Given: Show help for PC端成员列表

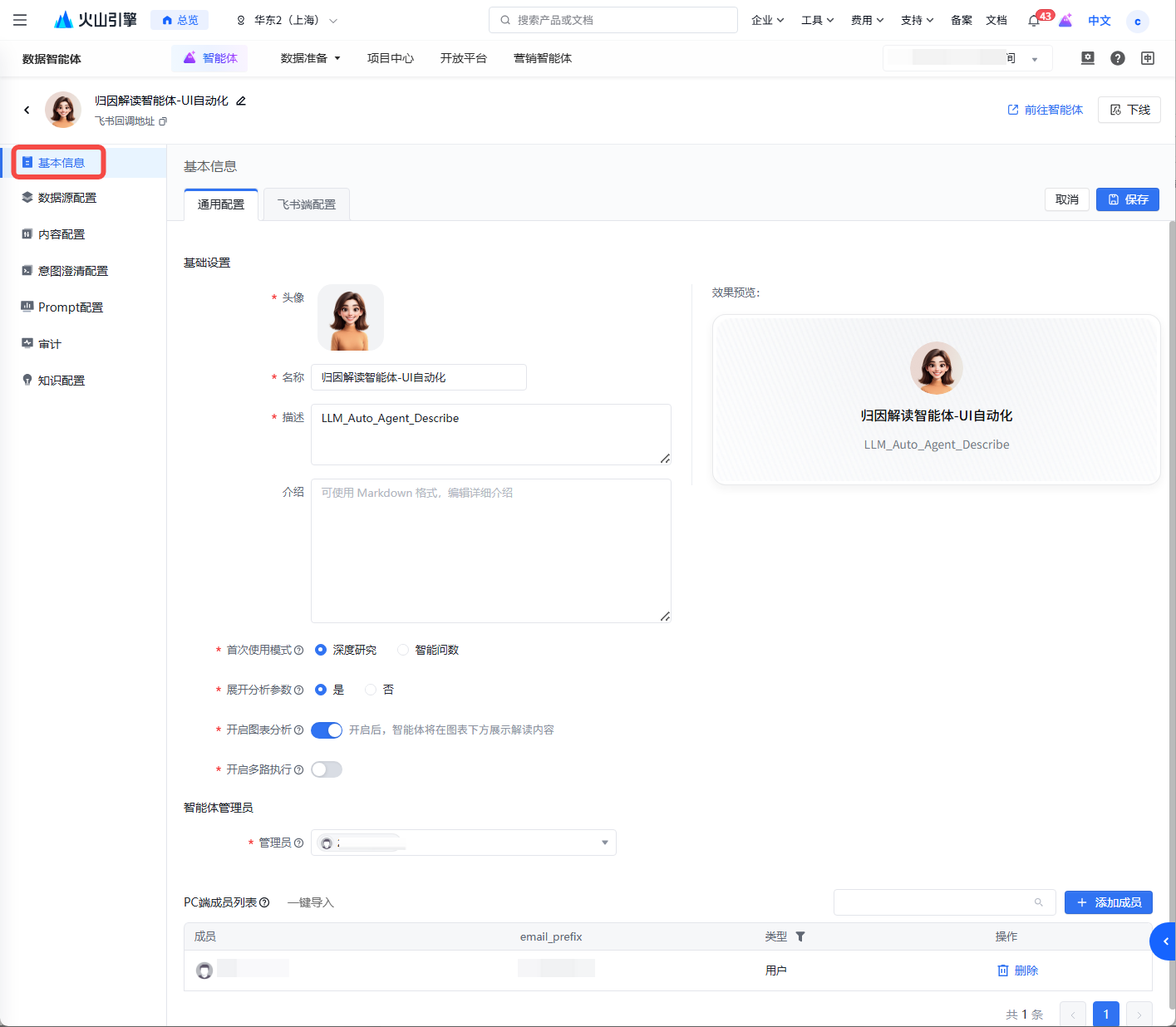Looking at the screenshot, I should click(x=264, y=902).
